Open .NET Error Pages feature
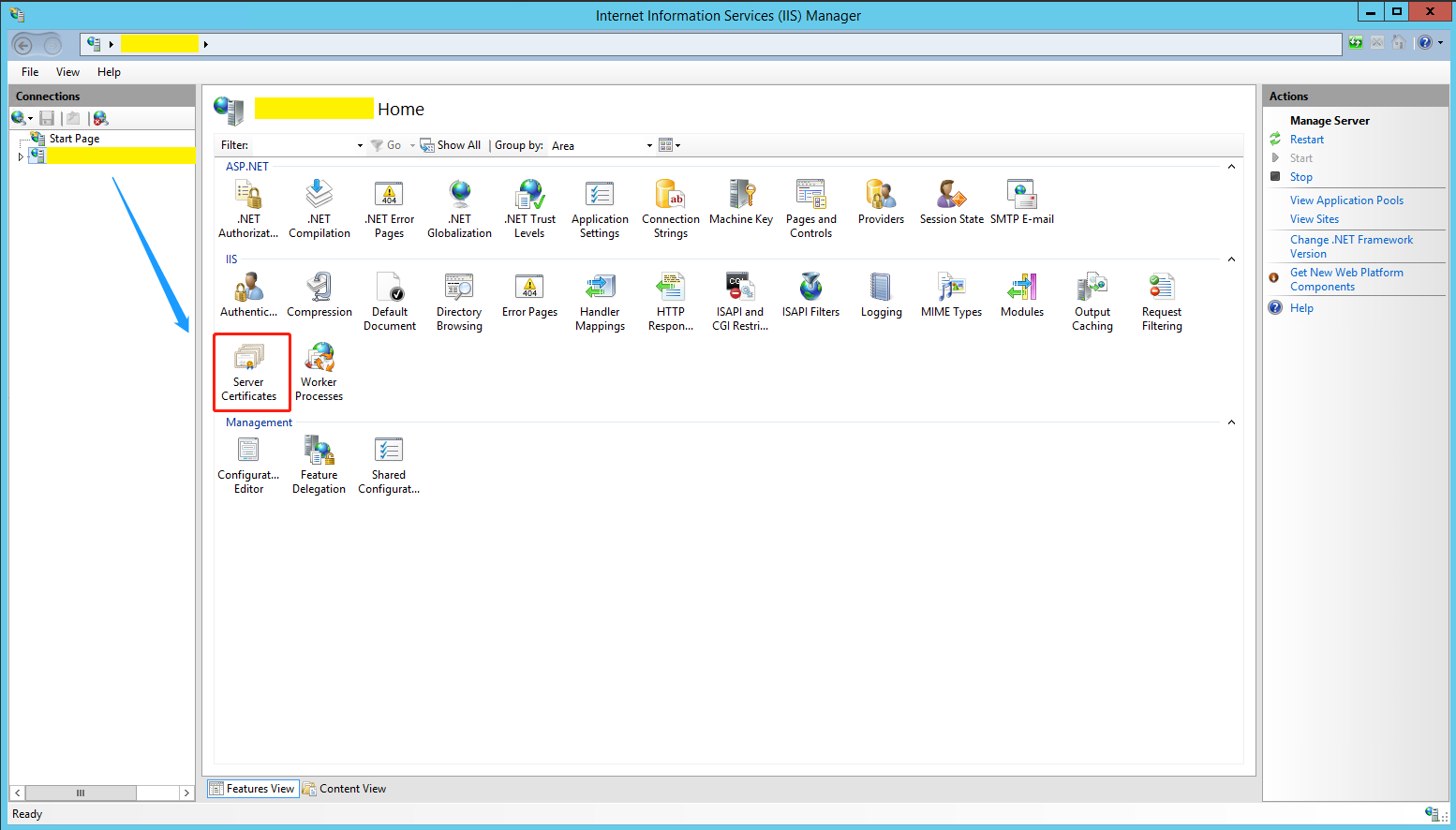 [x=389, y=209]
